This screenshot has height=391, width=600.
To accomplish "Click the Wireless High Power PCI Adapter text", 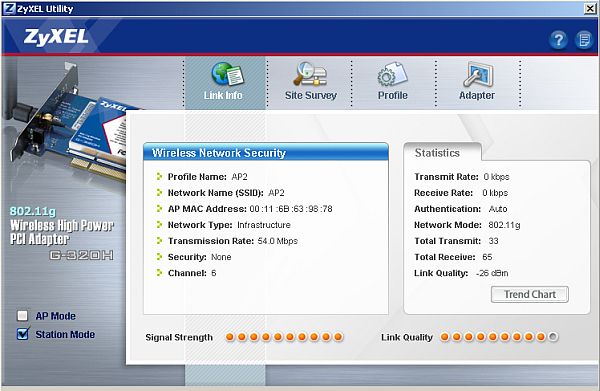I will pos(62,232).
